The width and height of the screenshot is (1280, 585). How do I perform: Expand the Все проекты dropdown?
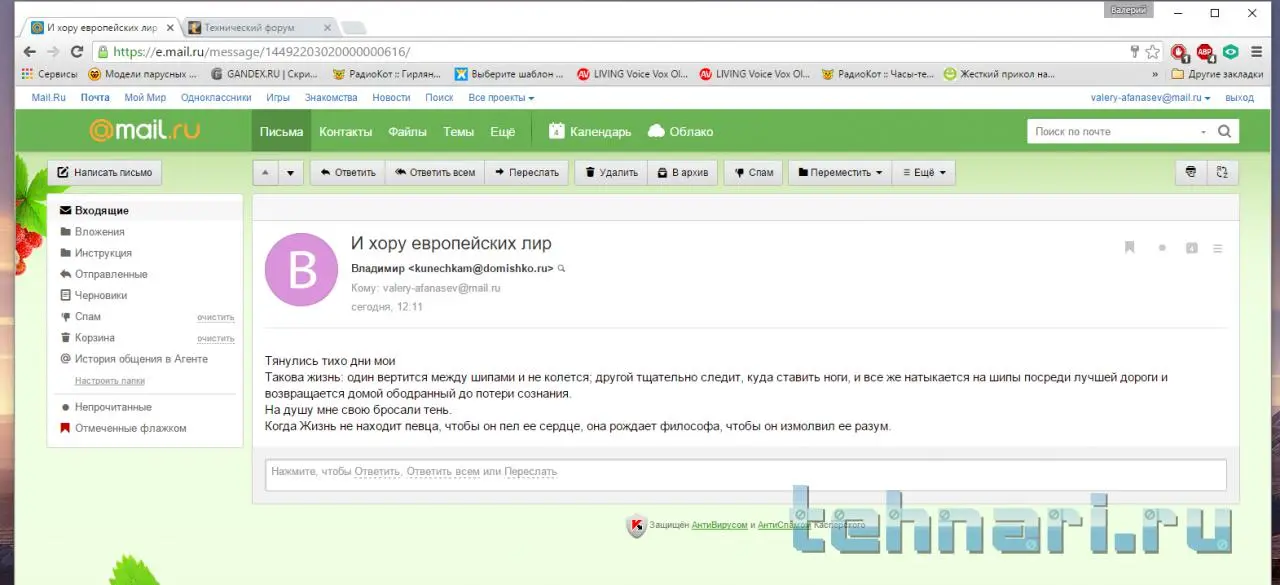[x=501, y=98]
